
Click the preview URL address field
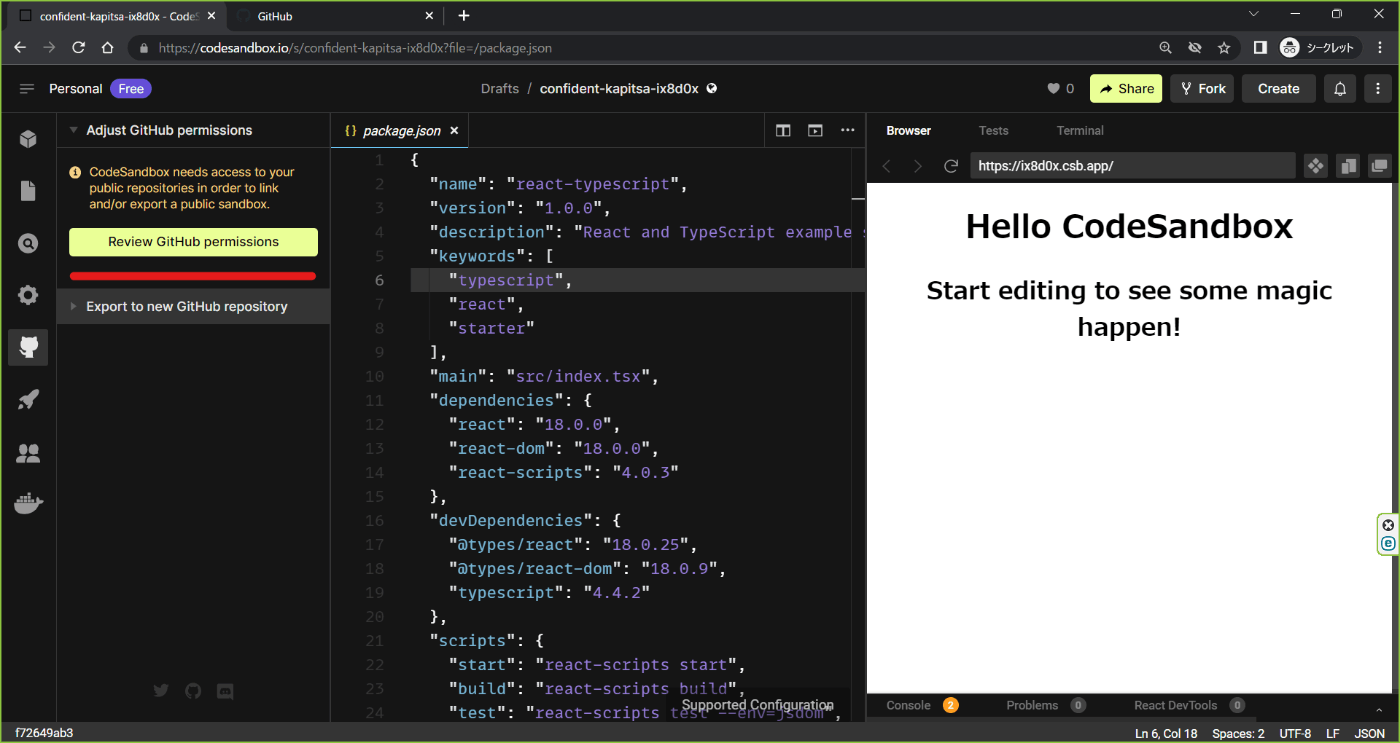point(1132,166)
